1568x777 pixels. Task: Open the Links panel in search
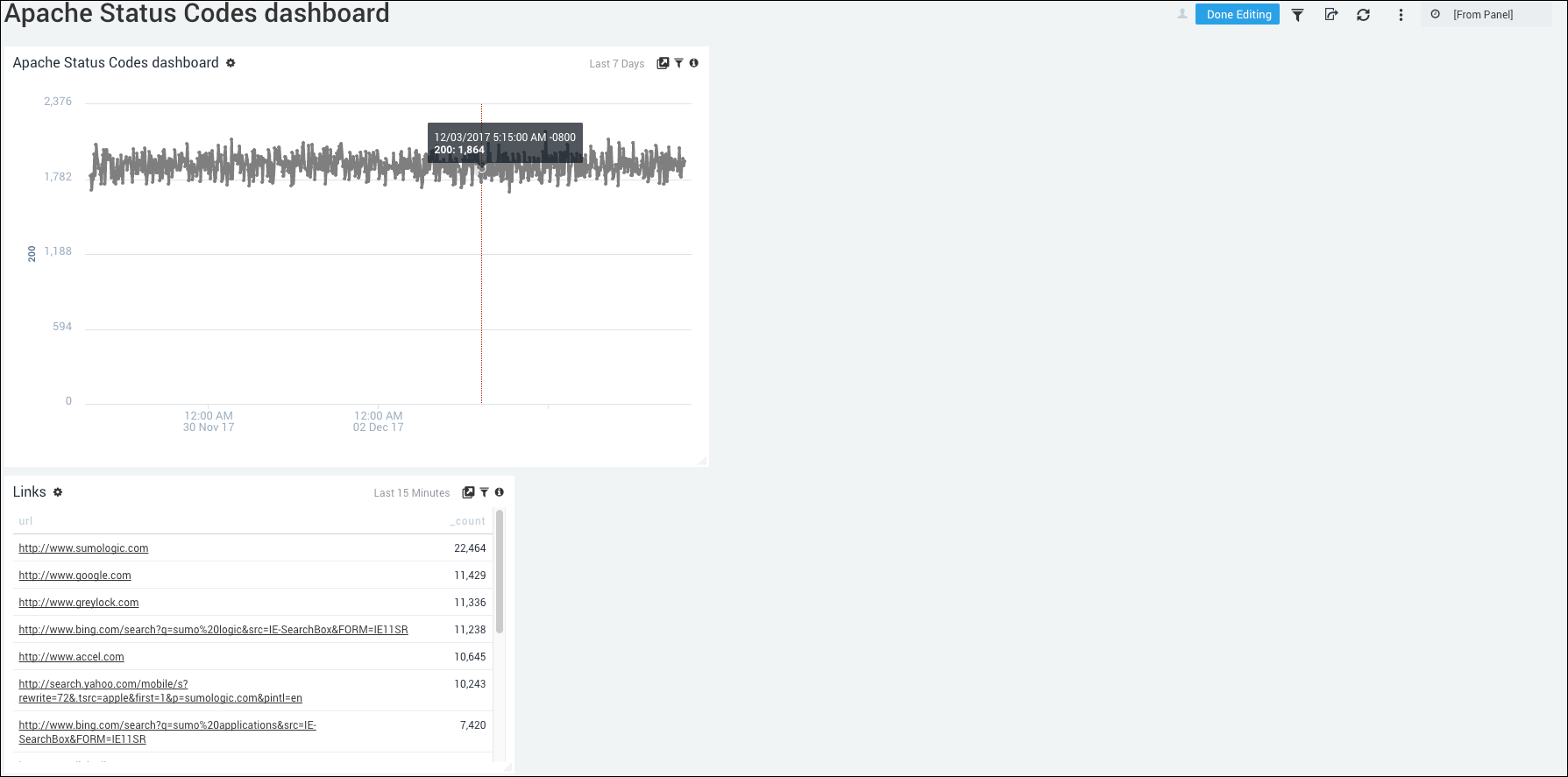tap(468, 492)
